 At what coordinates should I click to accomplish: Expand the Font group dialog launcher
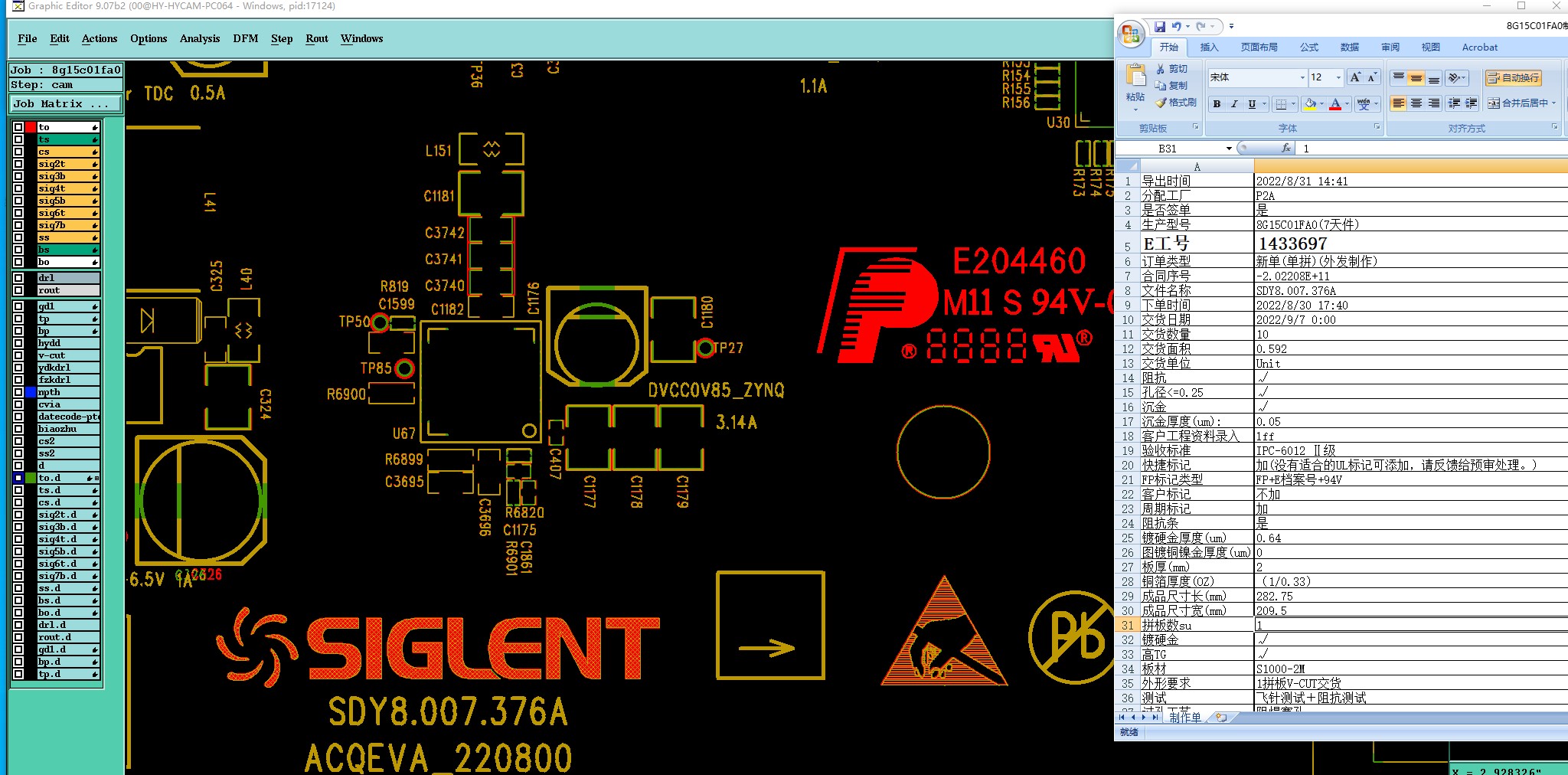1377,127
